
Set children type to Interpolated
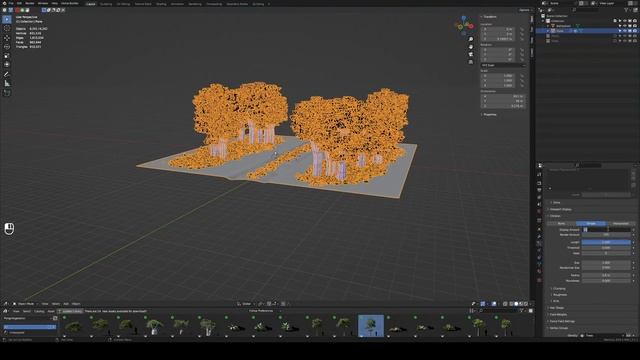[621, 223]
